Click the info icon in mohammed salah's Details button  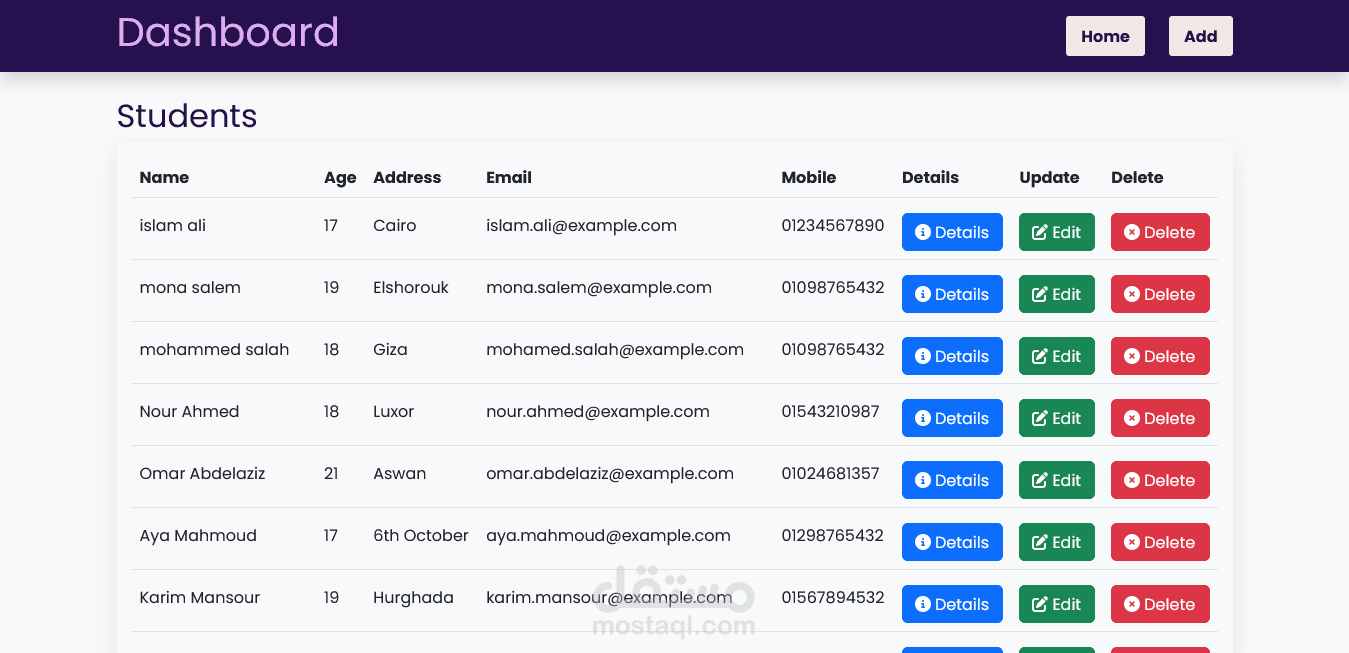[923, 356]
